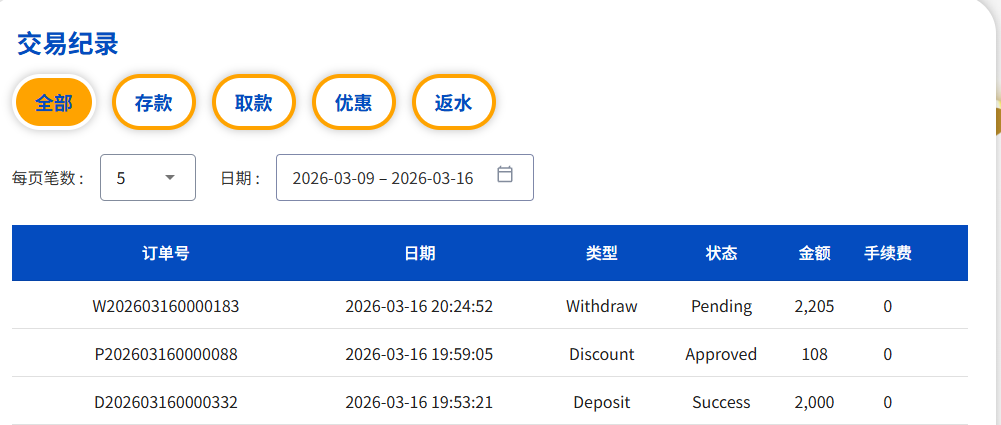This screenshot has height=425, width=1001.
Task: Click the 状态 column header
Action: point(721,253)
